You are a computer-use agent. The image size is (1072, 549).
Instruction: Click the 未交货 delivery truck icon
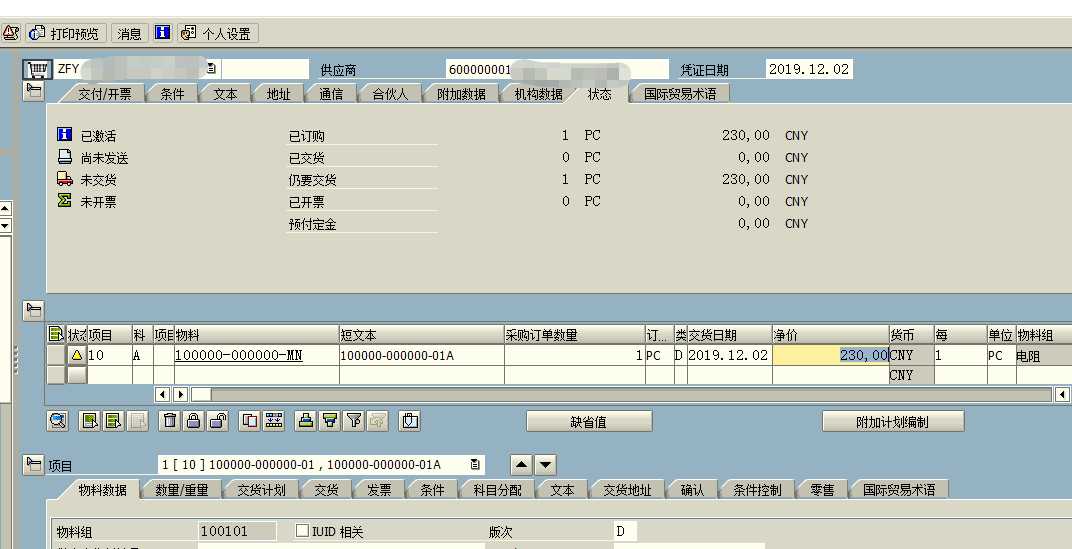pyautogui.click(x=65, y=178)
